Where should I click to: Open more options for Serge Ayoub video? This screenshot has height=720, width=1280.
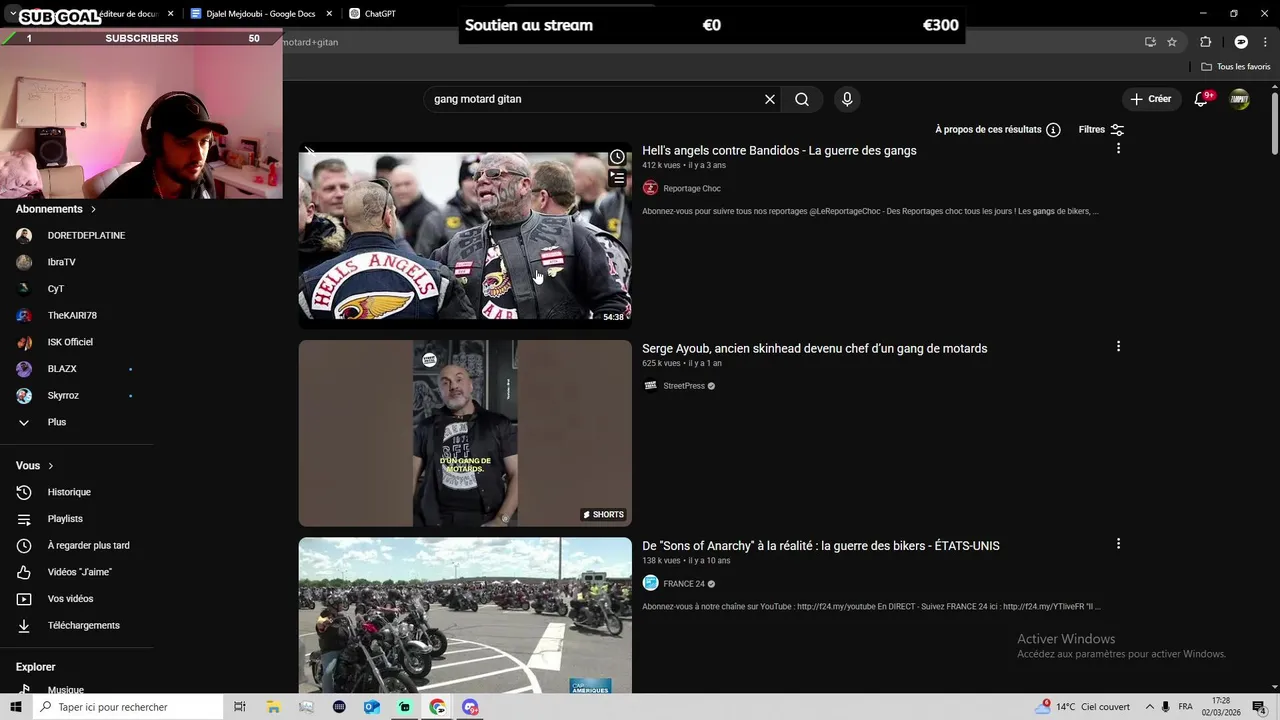pos(1118,346)
